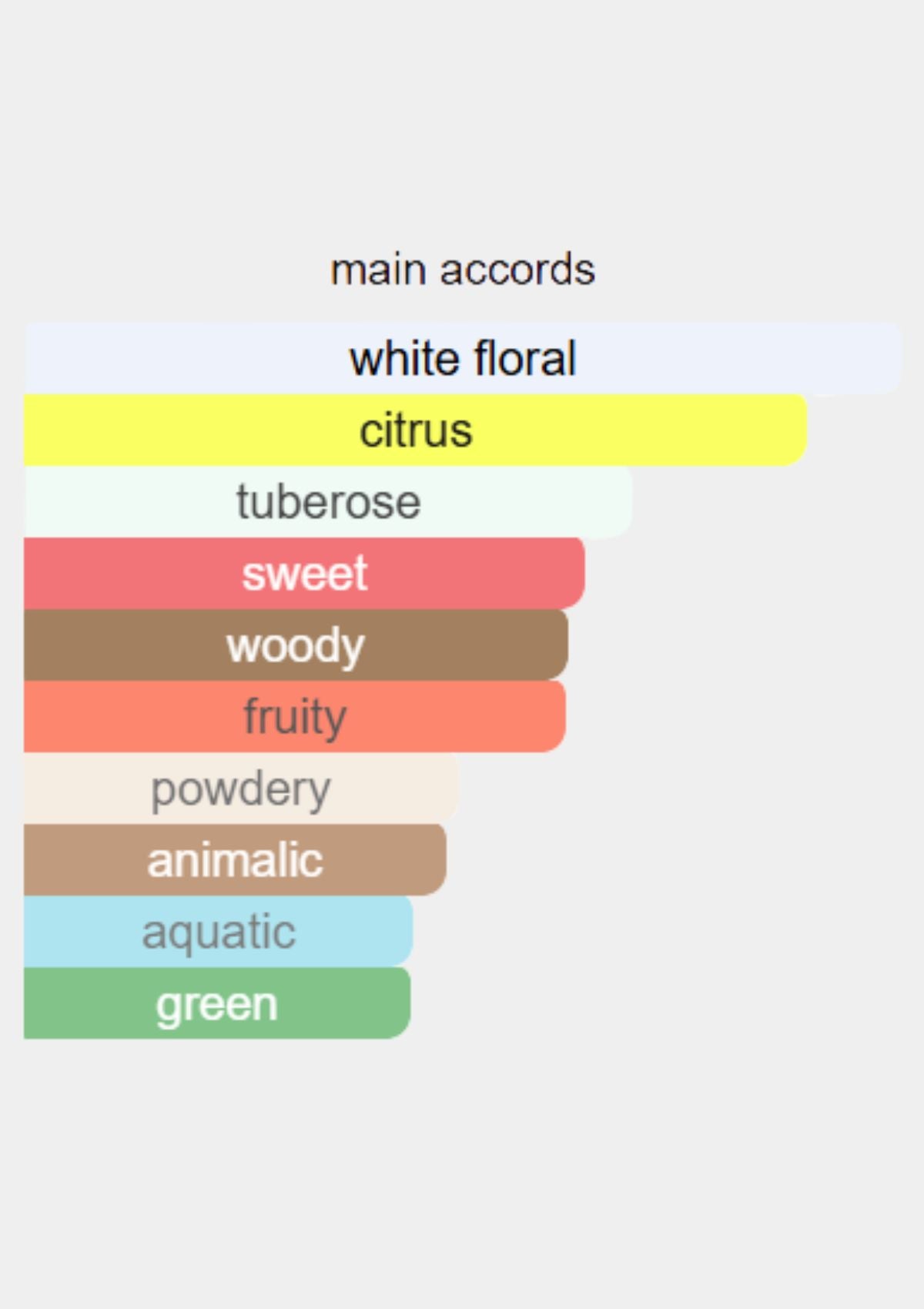The width and height of the screenshot is (924, 1309).
Task: Open the light blue aquatic bar
Action: coord(219,931)
